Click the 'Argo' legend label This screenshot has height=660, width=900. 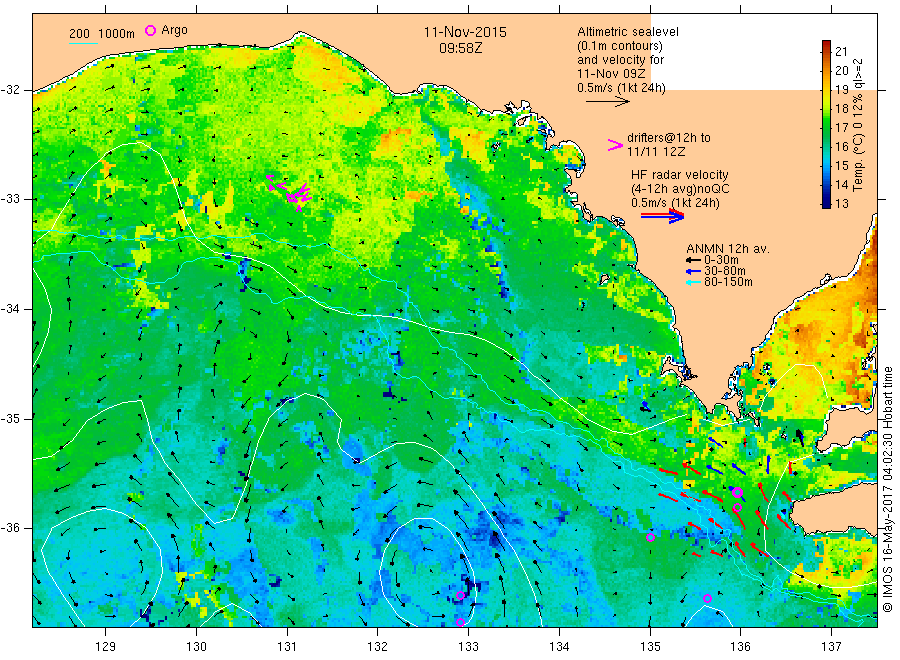pos(174,30)
